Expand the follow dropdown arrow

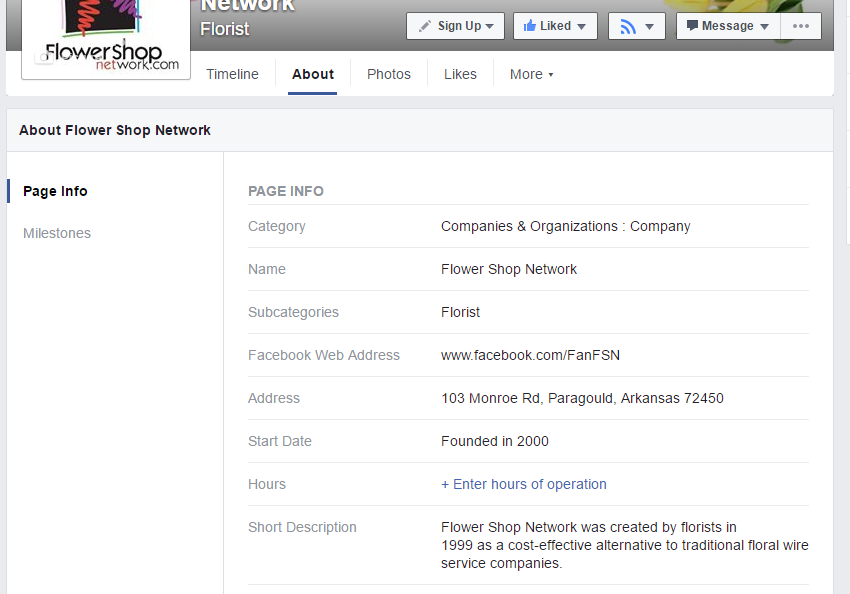(649, 27)
